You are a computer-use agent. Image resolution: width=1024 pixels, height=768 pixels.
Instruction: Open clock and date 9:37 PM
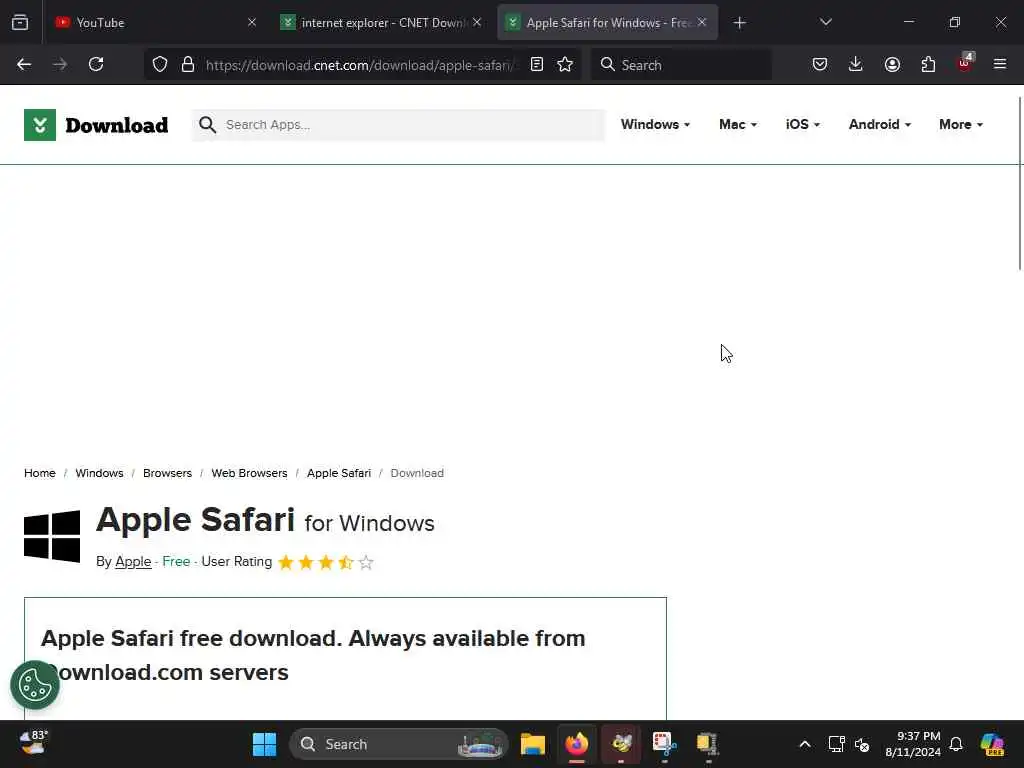point(912,744)
